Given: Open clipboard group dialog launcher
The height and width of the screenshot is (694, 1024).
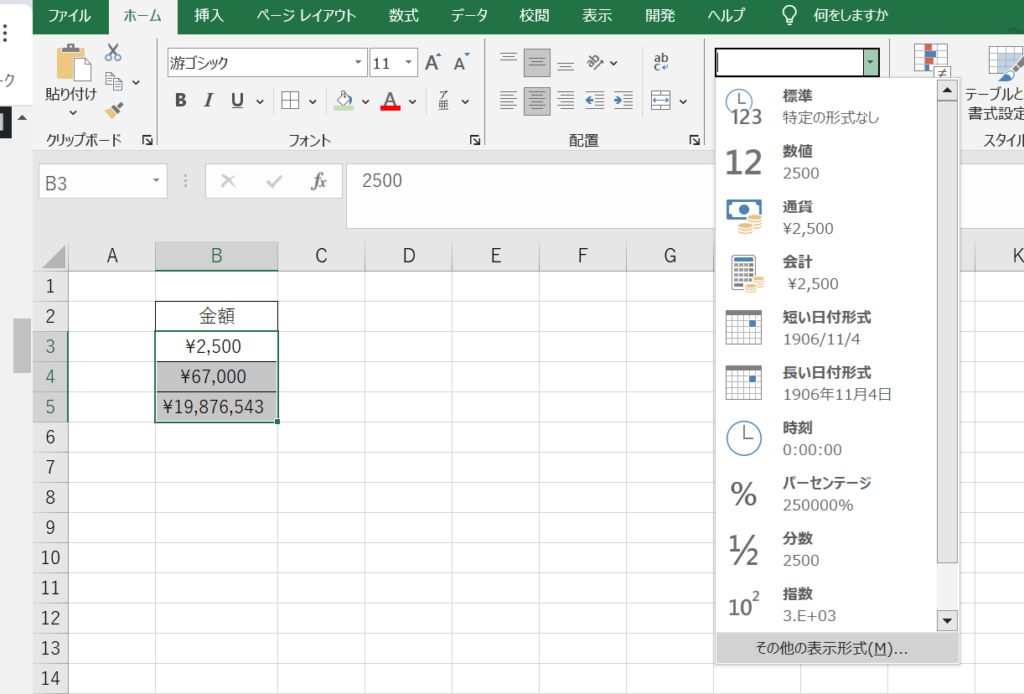Looking at the screenshot, I should (x=148, y=140).
